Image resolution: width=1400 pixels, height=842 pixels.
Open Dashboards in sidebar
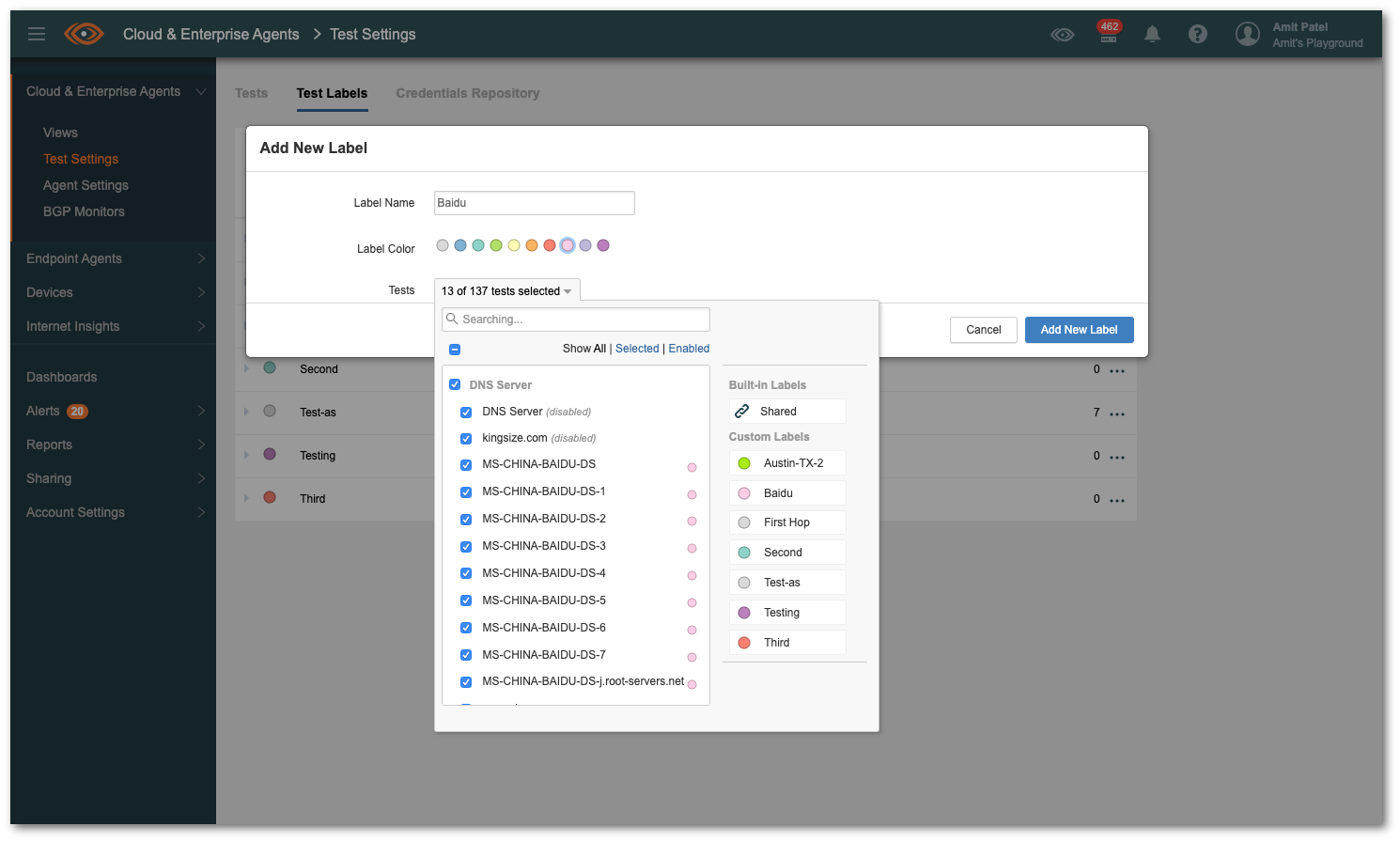(x=61, y=377)
